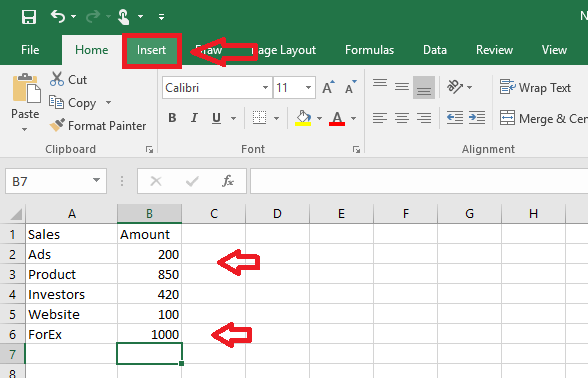Toggle Wrap Text

[535, 87]
